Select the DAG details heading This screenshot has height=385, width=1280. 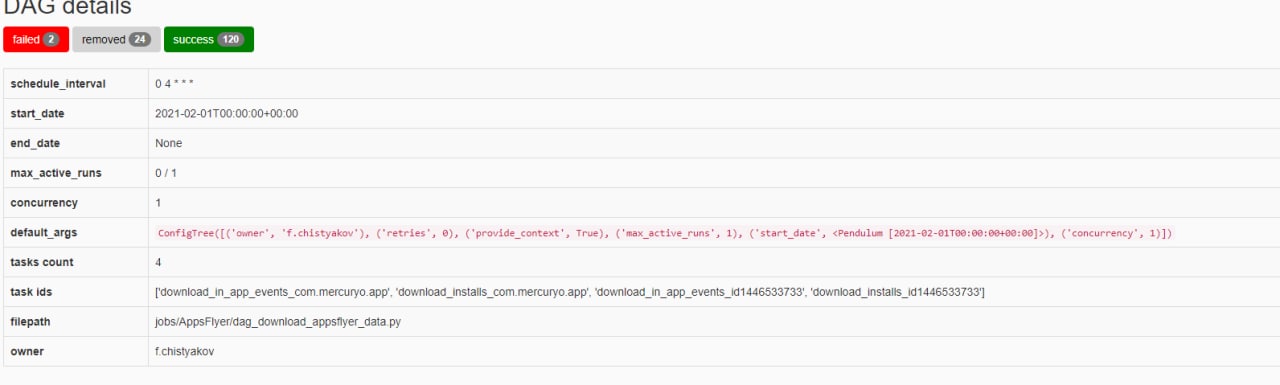(x=68, y=7)
